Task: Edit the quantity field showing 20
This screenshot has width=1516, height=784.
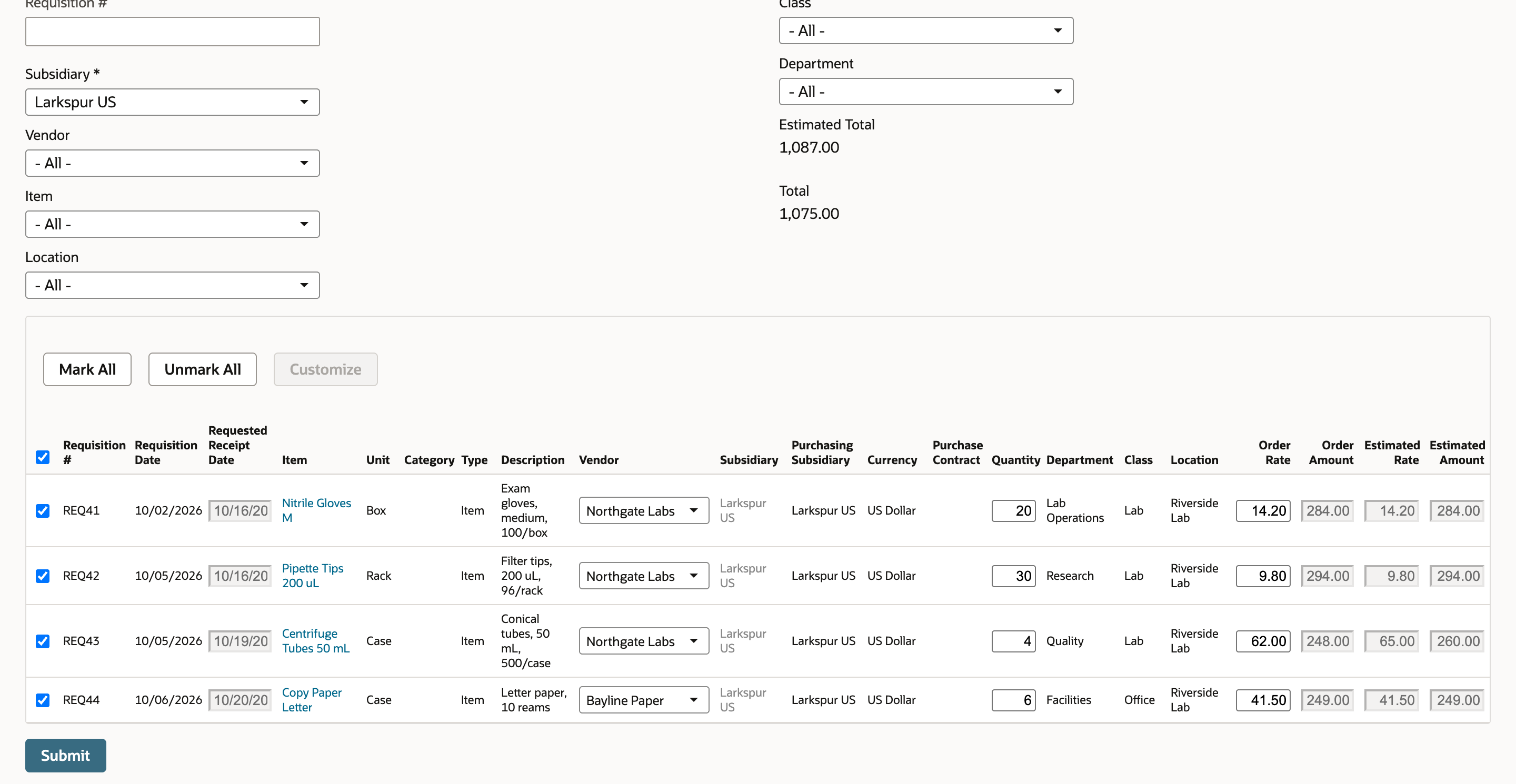Action: pos(1013,510)
